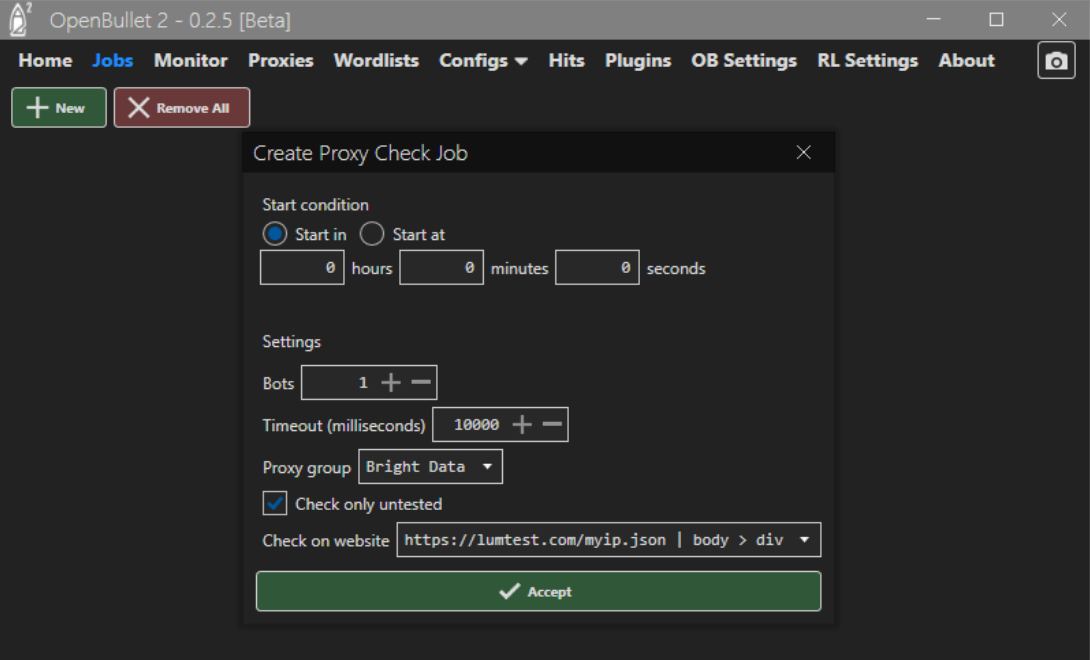Increase Timeout with plus icon

tap(522, 425)
